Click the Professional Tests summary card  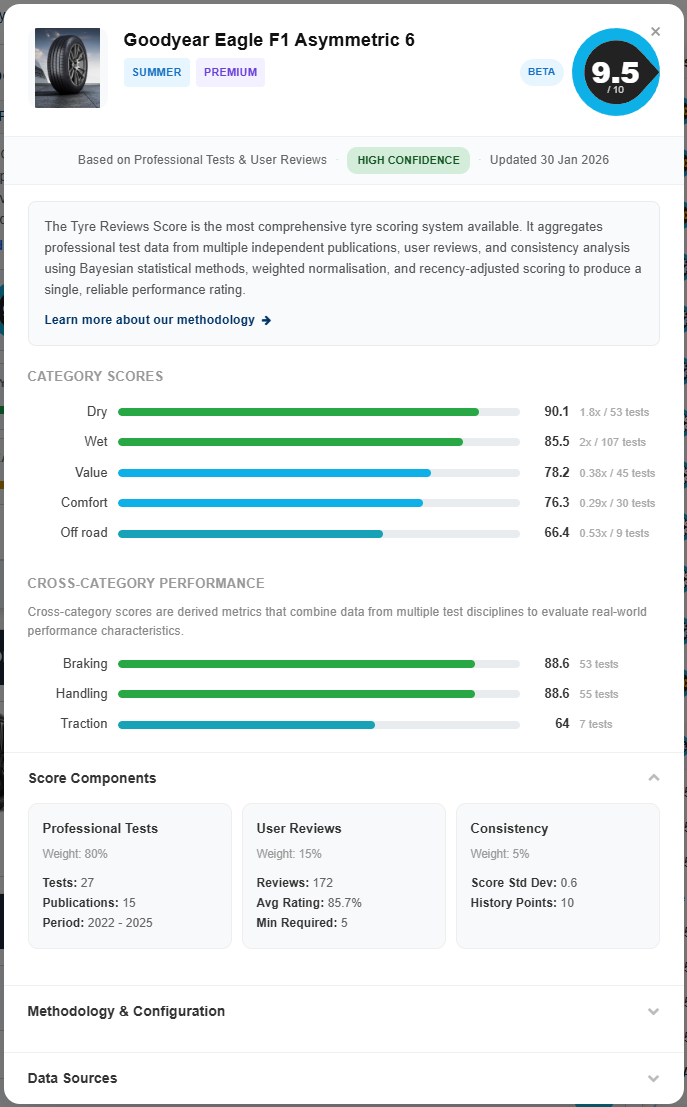click(x=129, y=875)
